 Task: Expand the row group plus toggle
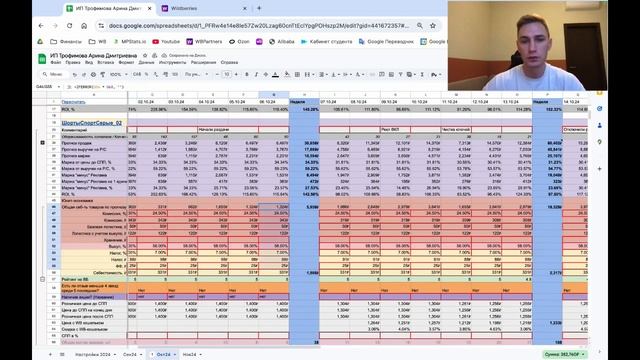click(42, 142)
